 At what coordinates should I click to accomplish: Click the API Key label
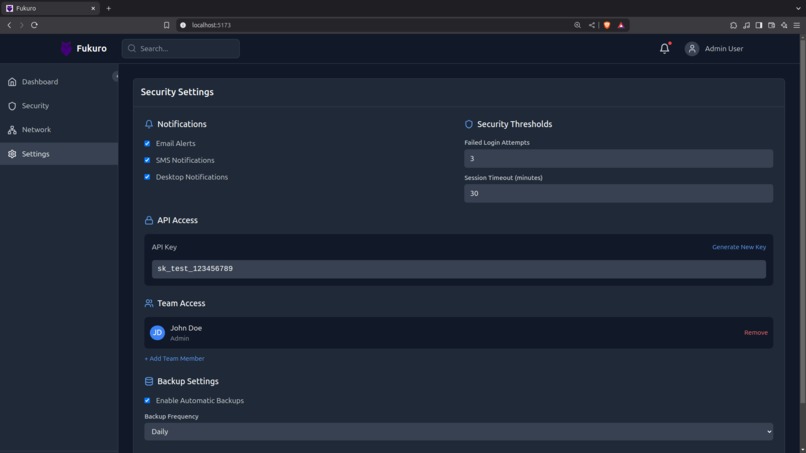tap(164, 247)
